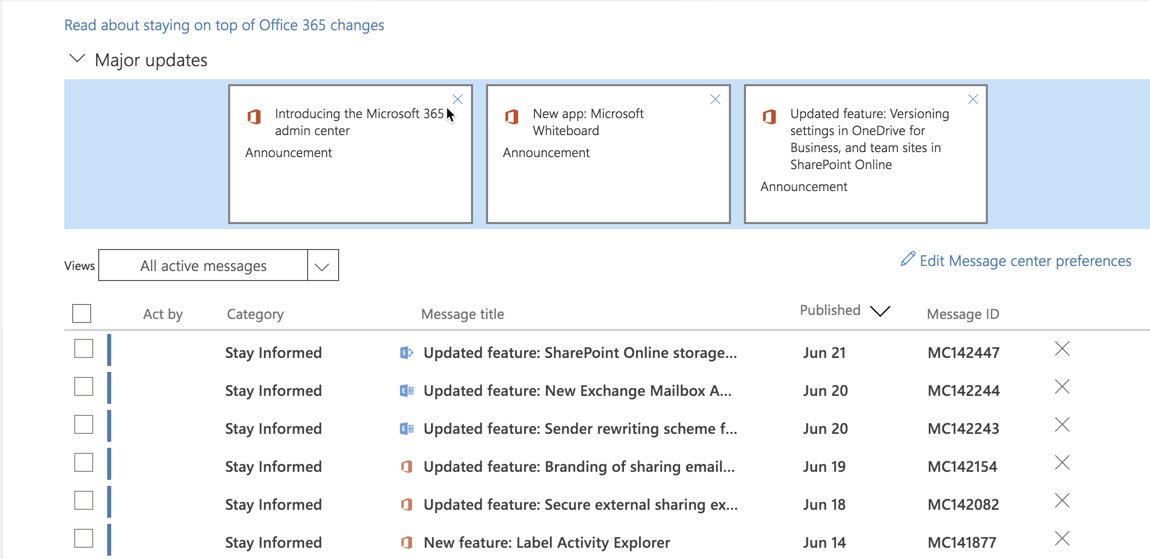
Task: Click the Jun 14 published date
Action: (824, 543)
